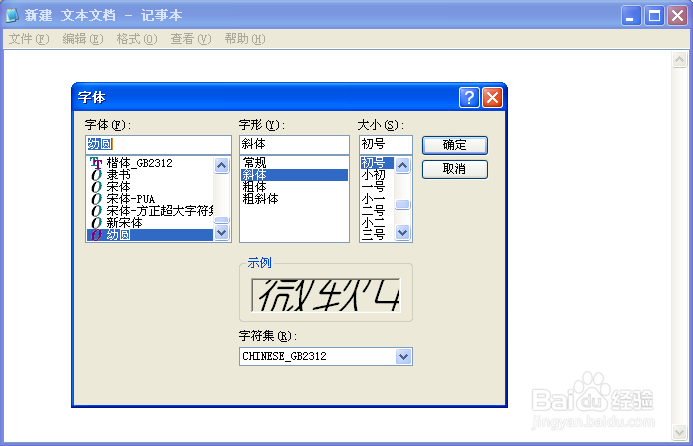The image size is (693, 446).
Task: Click size list scroll up arrow
Action: pyautogui.click(x=402, y=165)
